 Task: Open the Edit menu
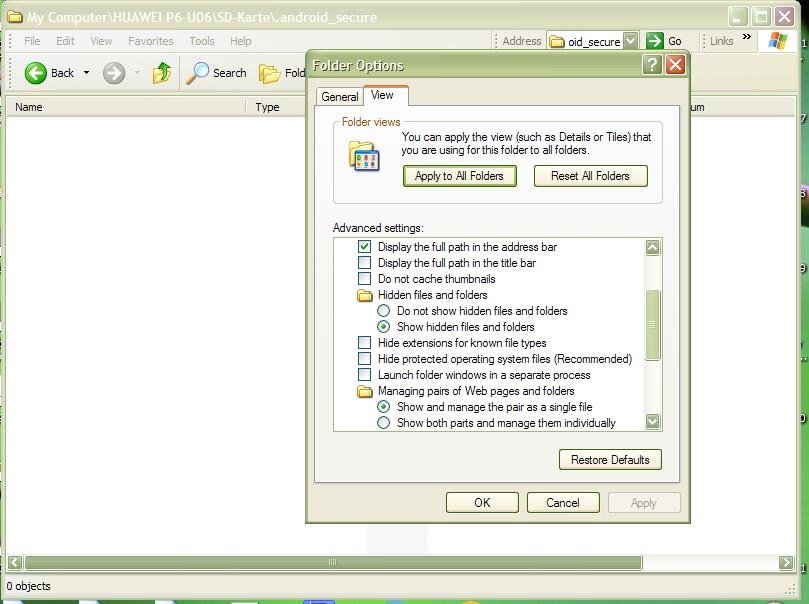point(65,41)
